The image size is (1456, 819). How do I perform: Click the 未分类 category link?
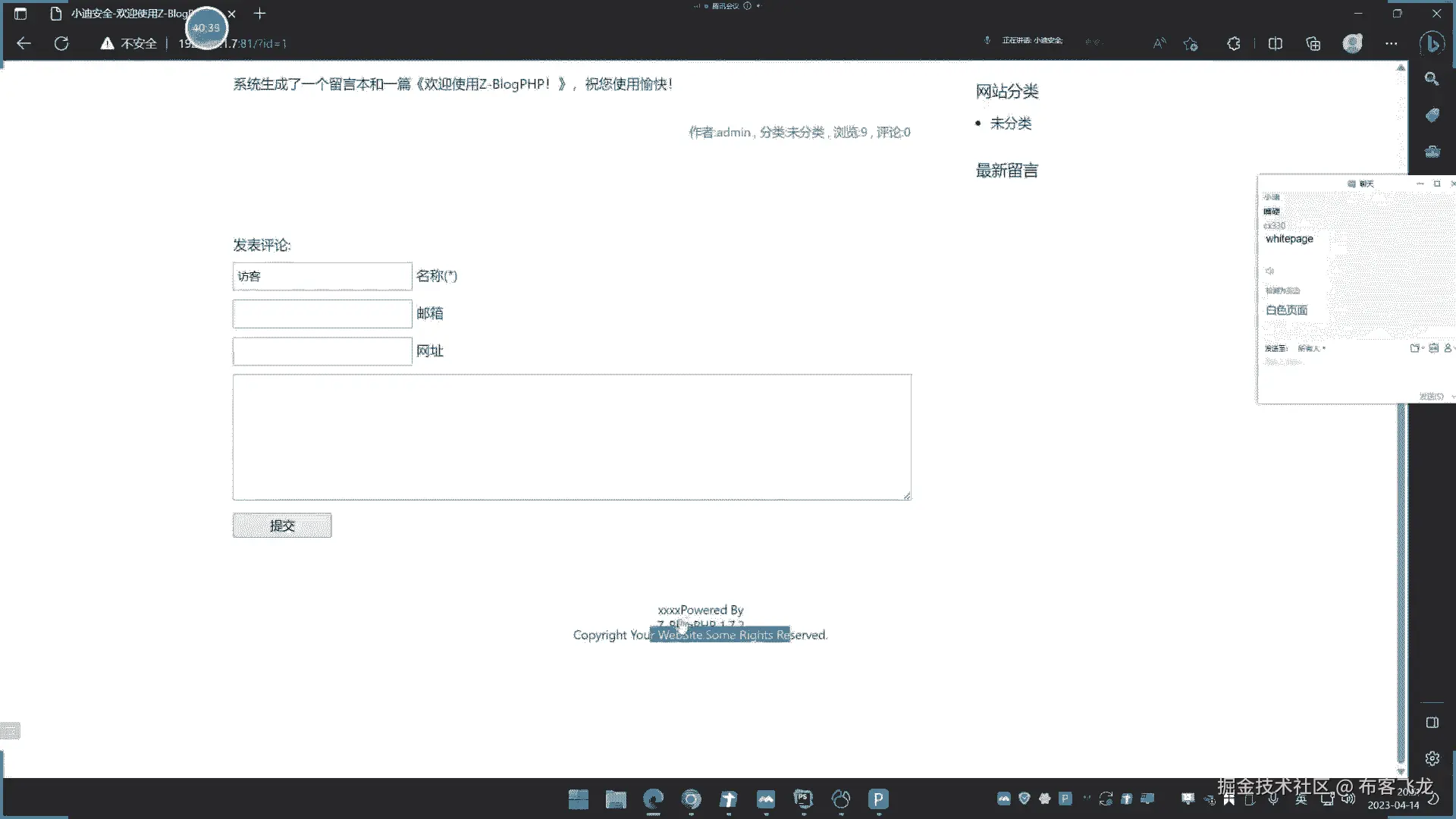[1010, 123]
